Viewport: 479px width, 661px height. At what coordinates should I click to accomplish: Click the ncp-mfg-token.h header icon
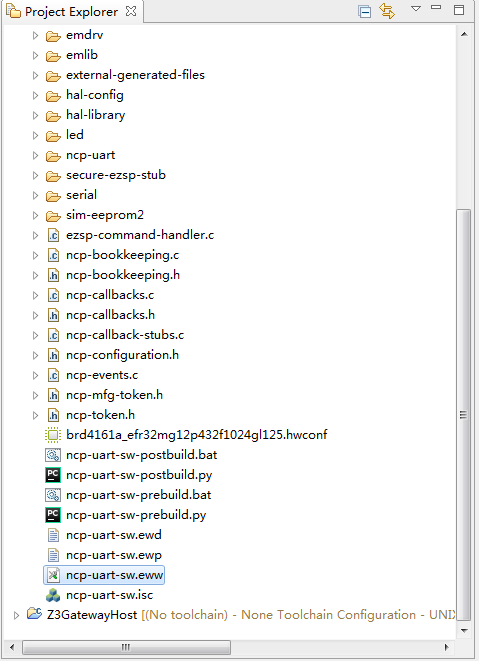pos(53,395)
